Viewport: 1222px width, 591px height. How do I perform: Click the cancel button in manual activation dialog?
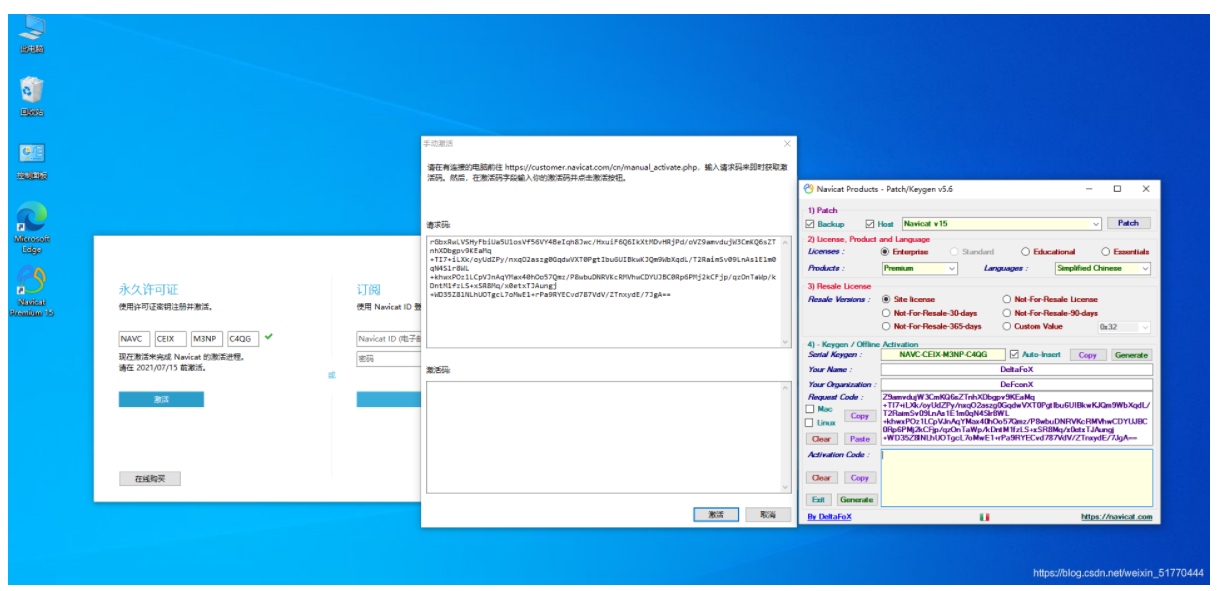pos(768,514)
